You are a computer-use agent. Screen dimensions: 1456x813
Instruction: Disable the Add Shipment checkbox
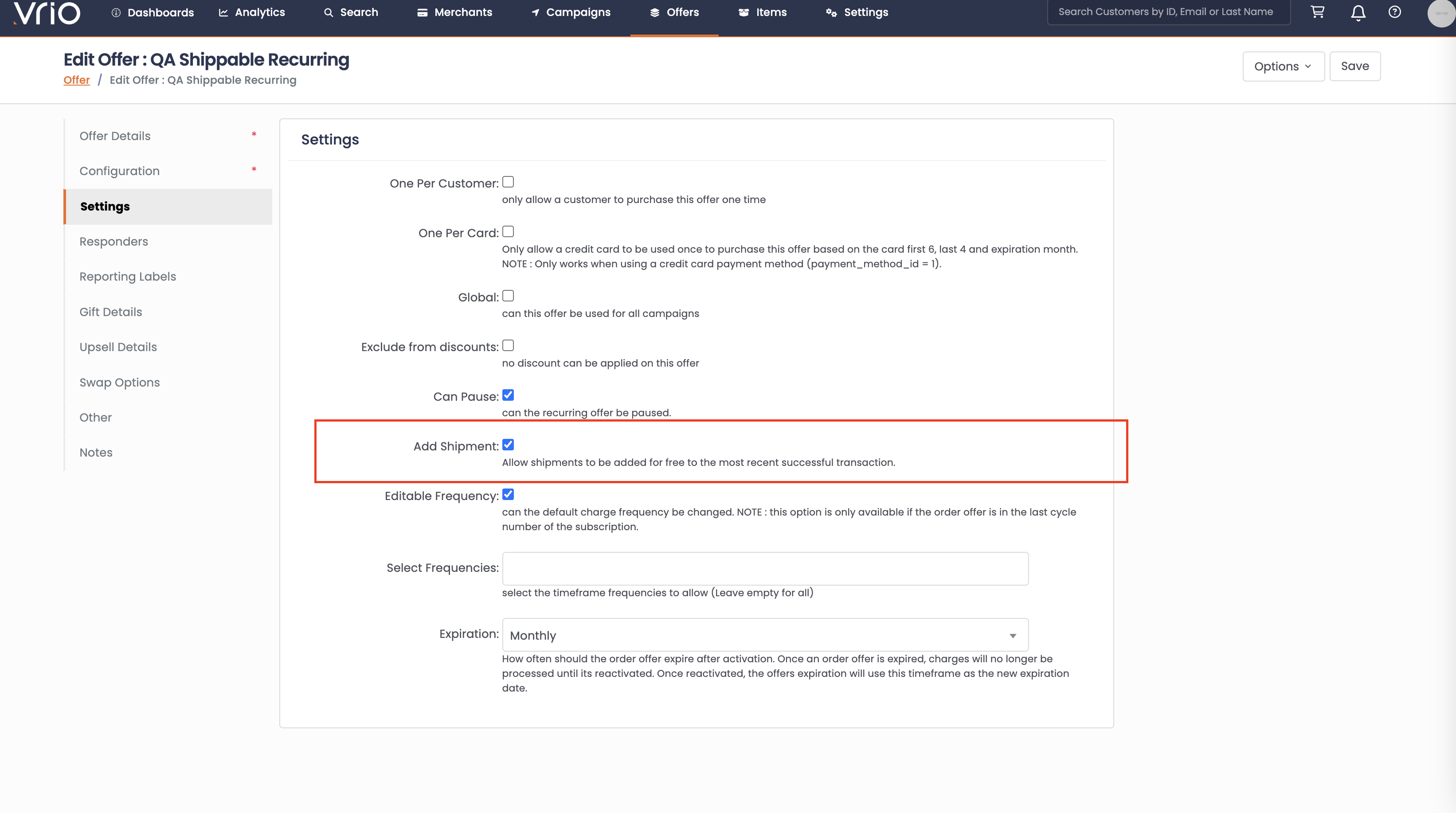tap(508, 445)
